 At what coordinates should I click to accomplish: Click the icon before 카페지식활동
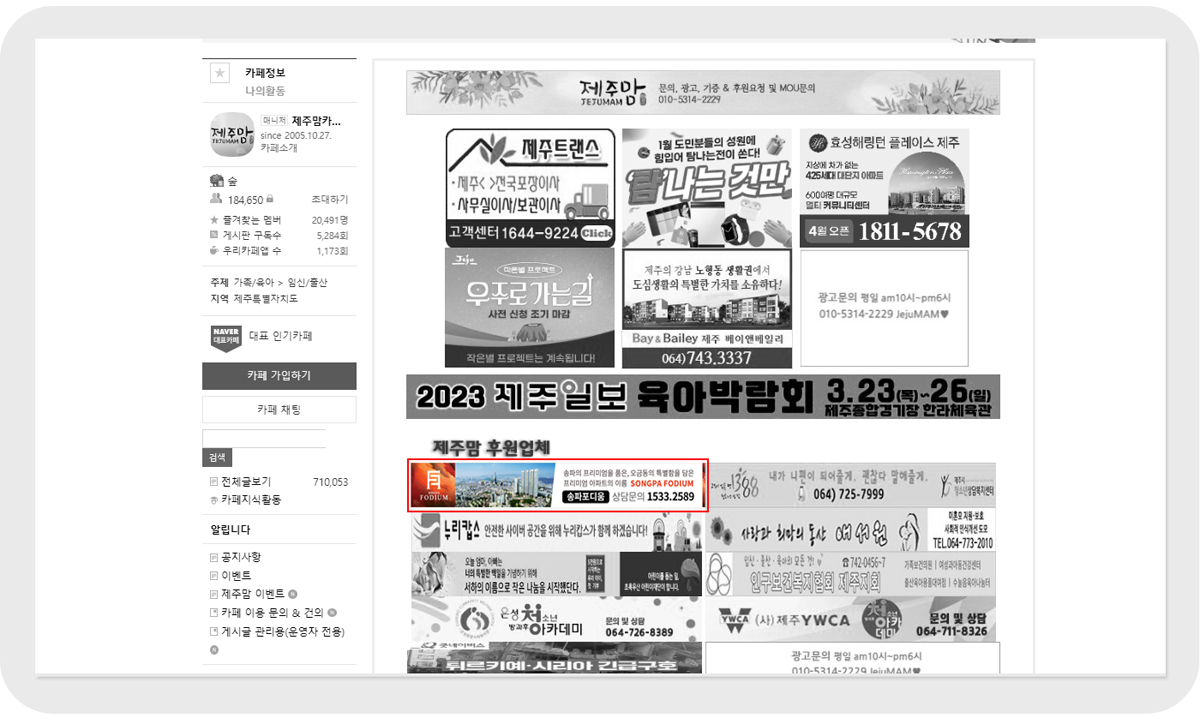[x=214, y=500]
